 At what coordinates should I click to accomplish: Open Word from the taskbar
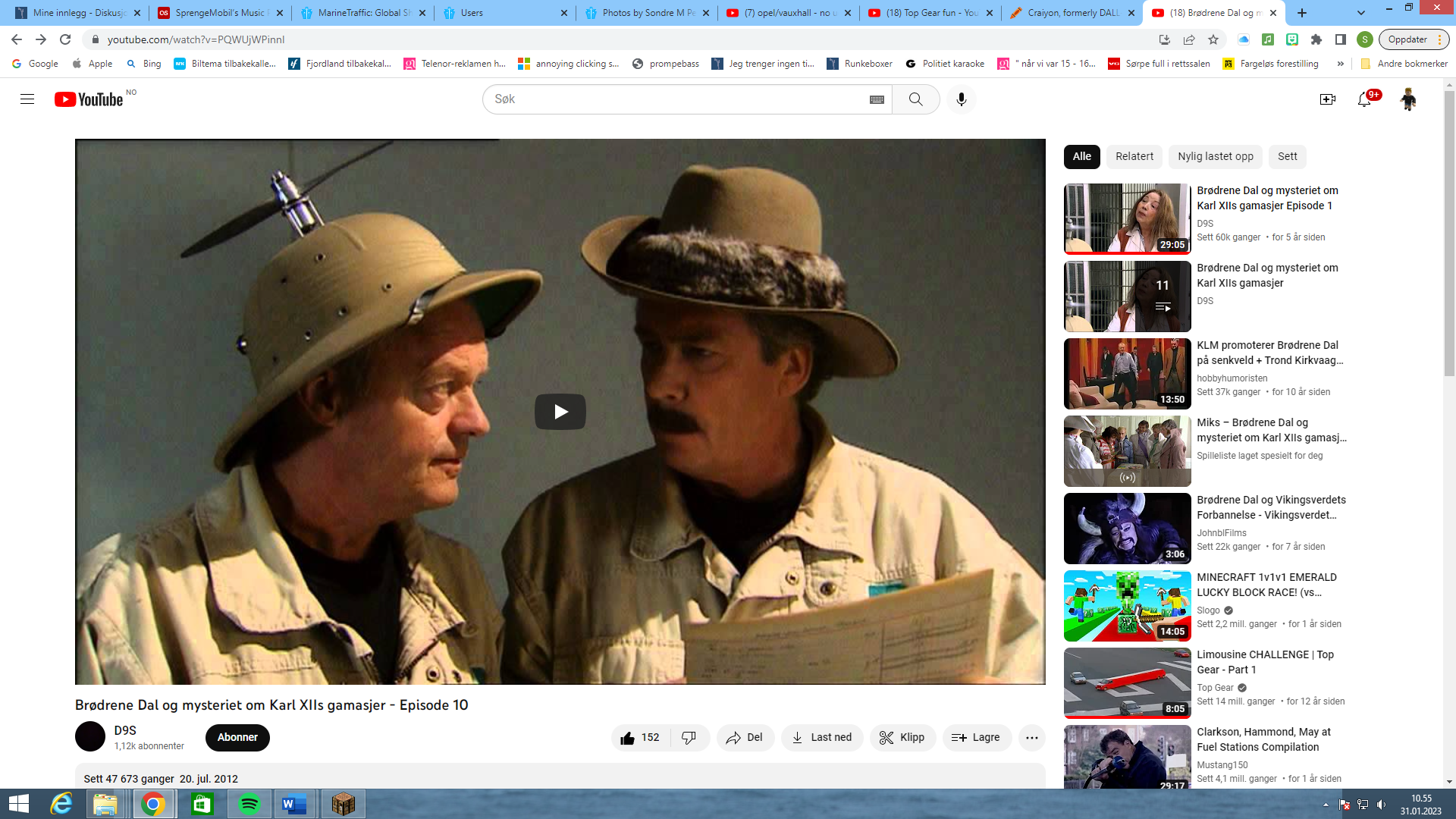tap(294, 804)
